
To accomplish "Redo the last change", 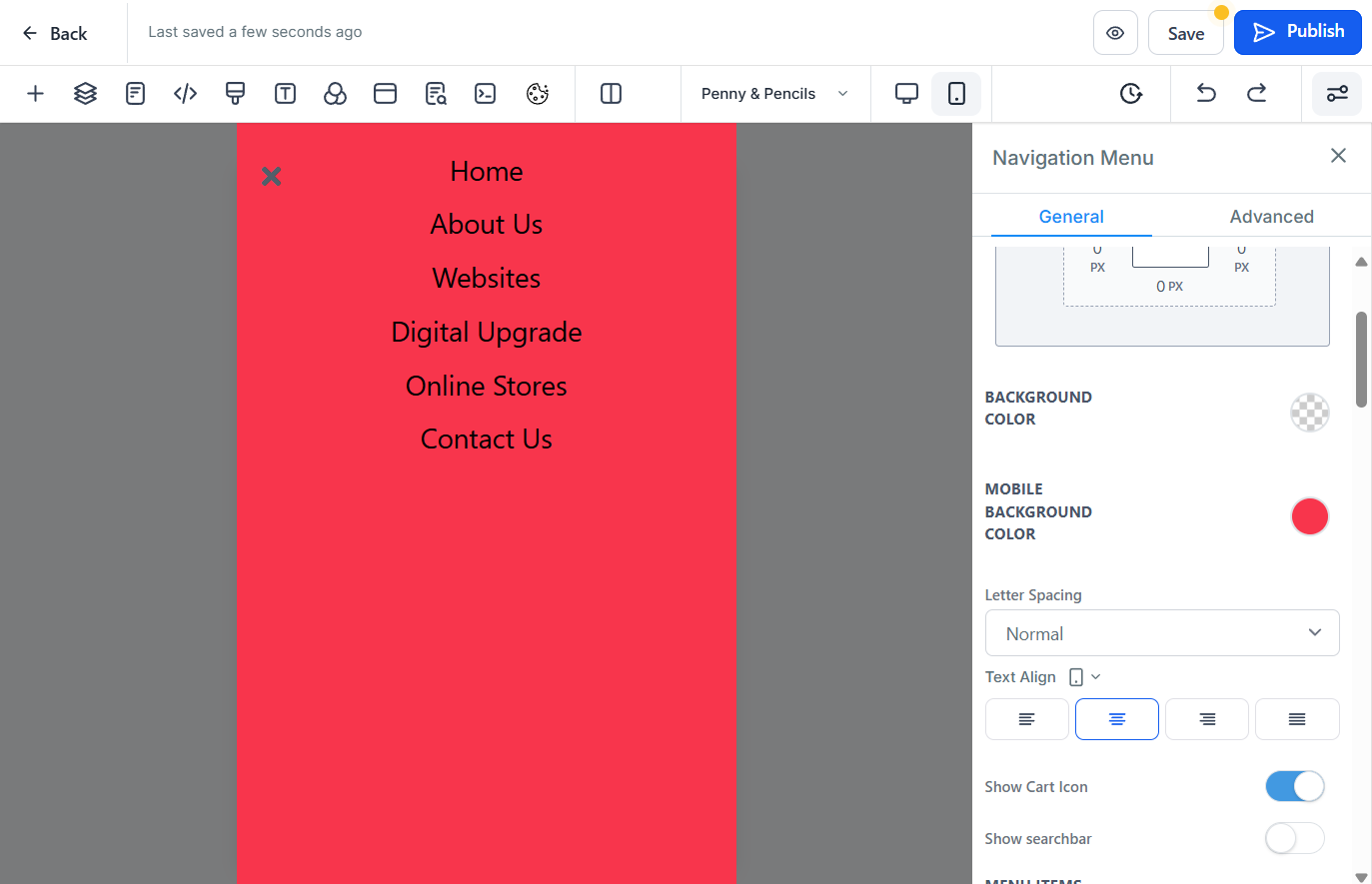I will pos(1257,94).
